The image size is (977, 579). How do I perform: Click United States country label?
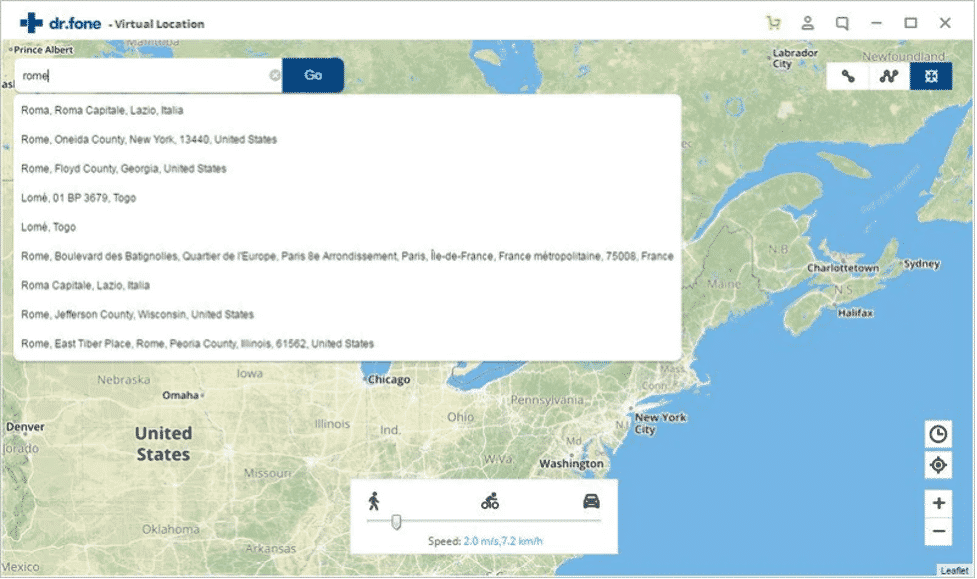point(163,444)
